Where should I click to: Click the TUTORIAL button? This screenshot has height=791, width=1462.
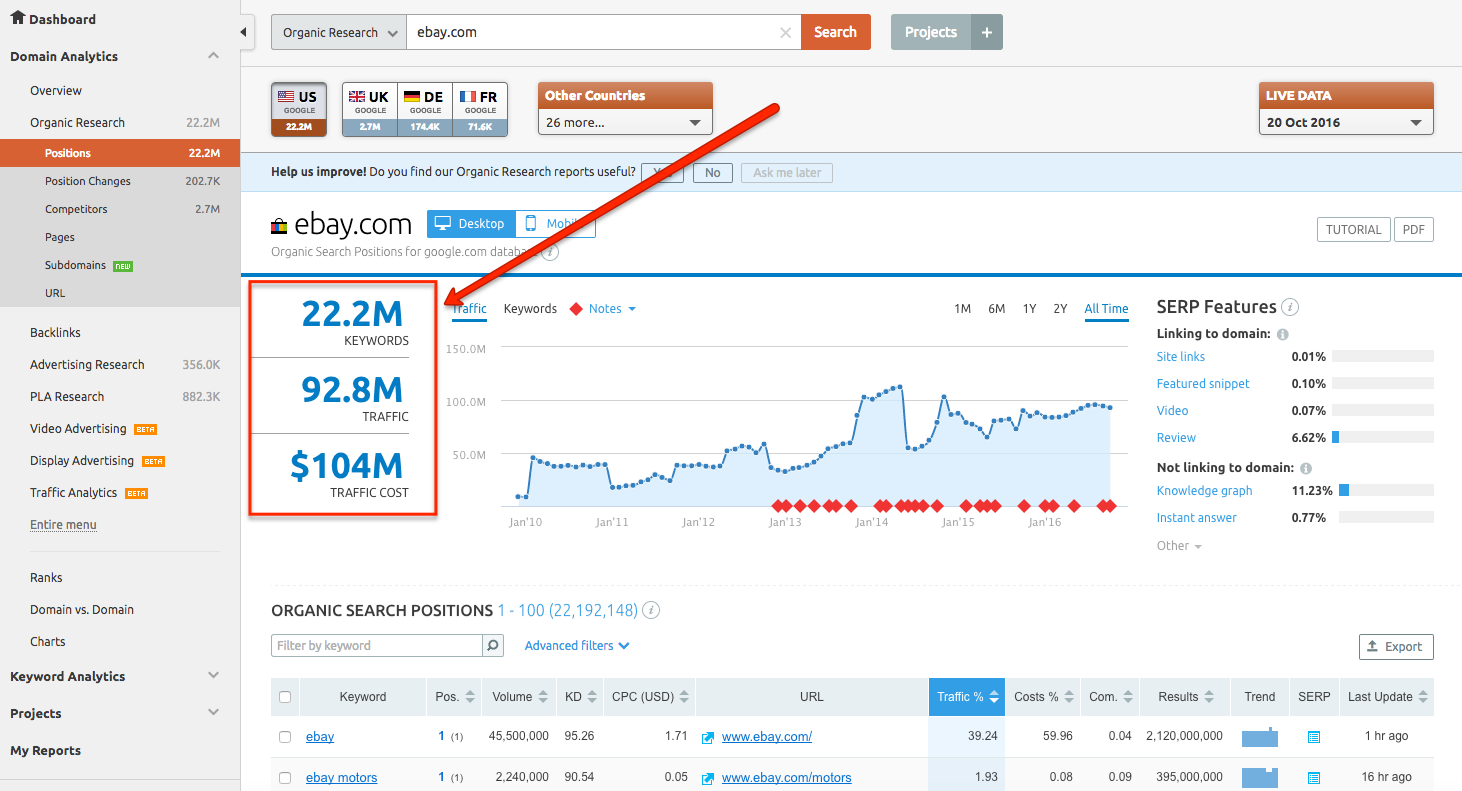(x=1353, y=230)
